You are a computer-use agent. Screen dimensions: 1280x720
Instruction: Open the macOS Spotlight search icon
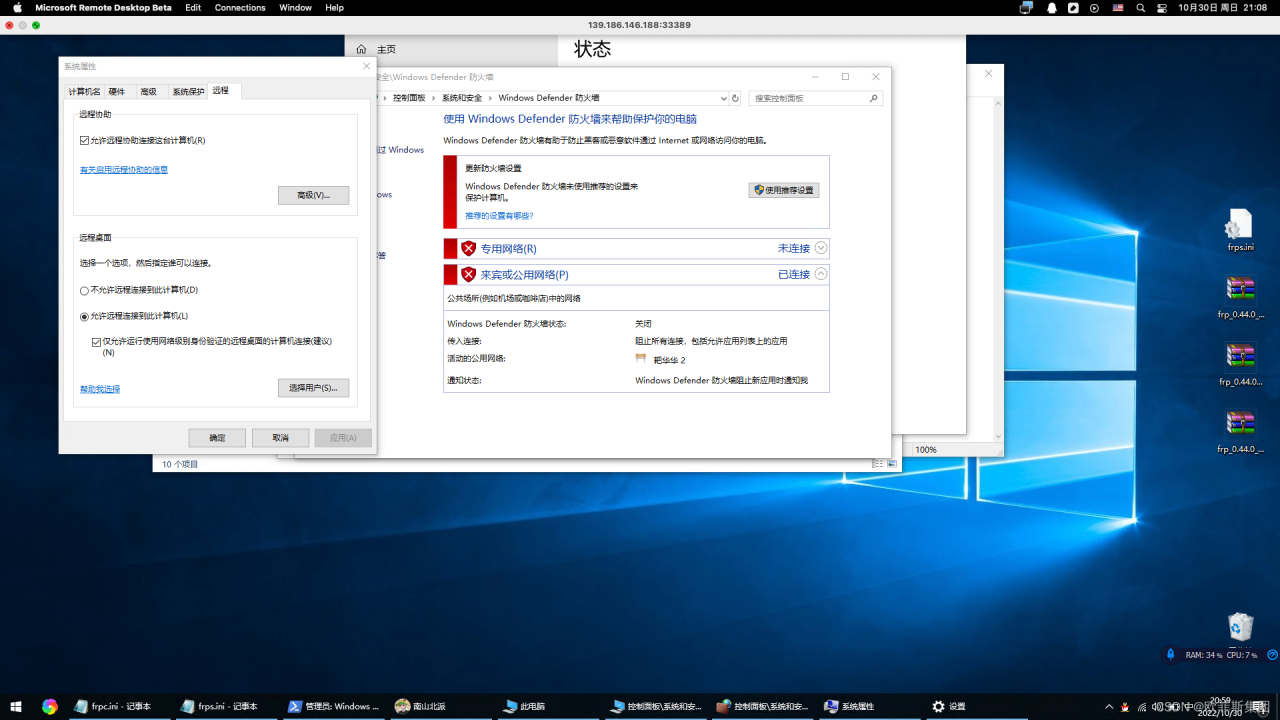click(1140, 7)
